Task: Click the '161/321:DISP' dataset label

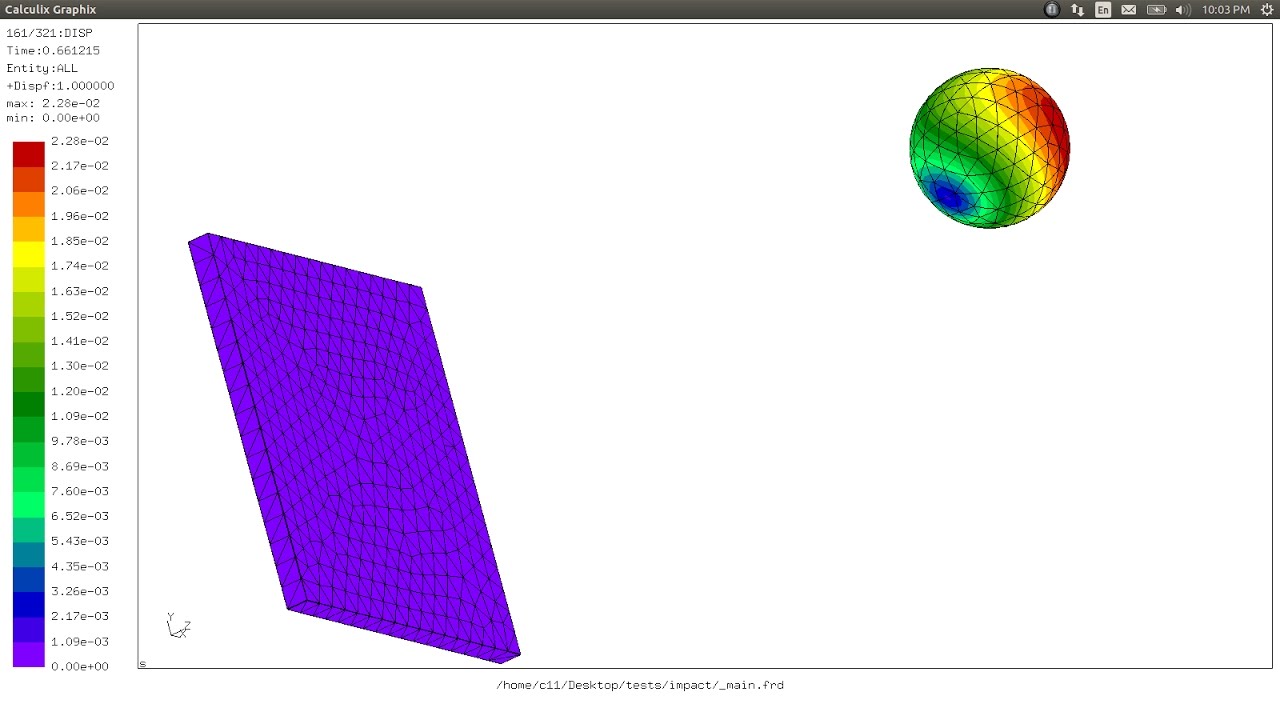Action: [49, 33]
